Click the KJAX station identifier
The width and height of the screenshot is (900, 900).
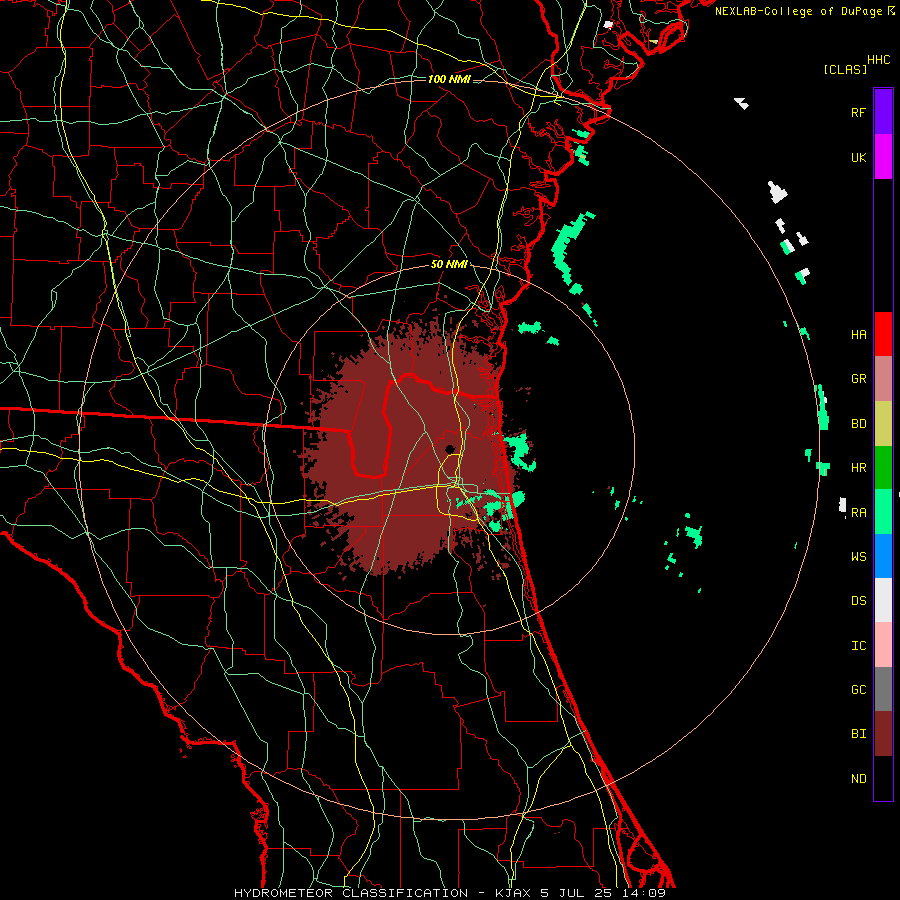click(514, 893)
